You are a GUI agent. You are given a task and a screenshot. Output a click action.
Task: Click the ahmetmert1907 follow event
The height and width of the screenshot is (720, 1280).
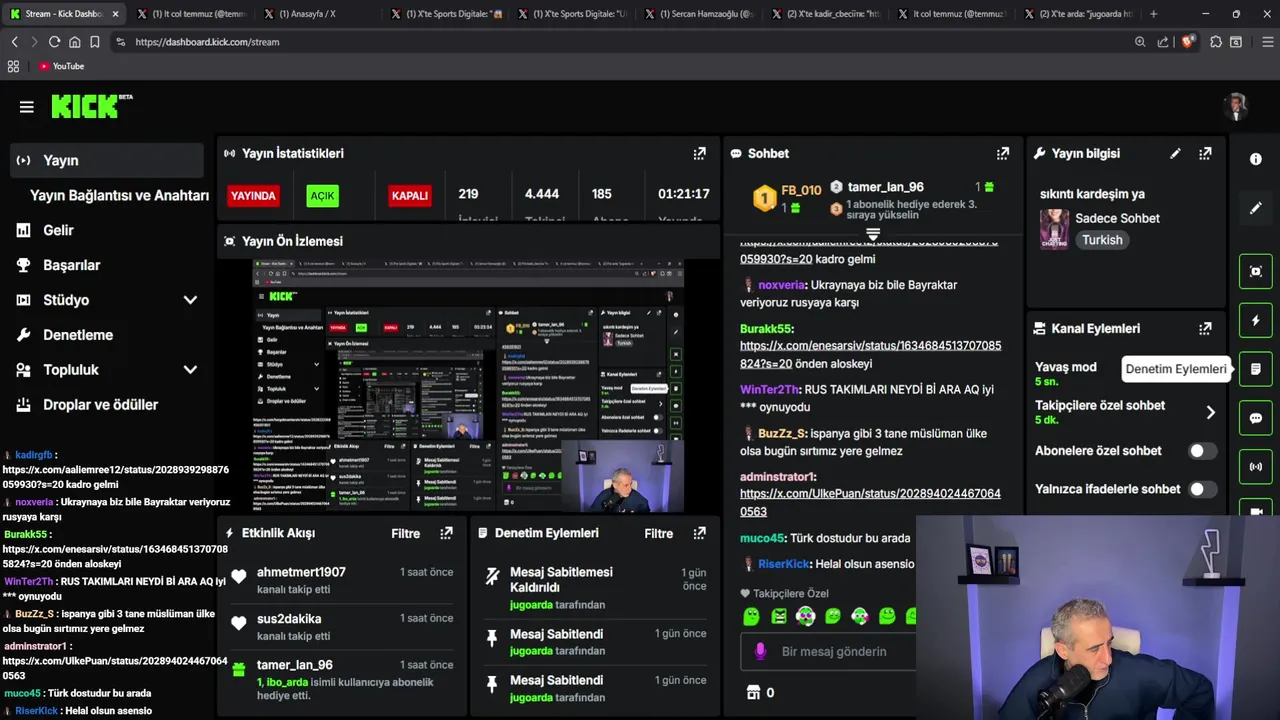tap(342, 580)
